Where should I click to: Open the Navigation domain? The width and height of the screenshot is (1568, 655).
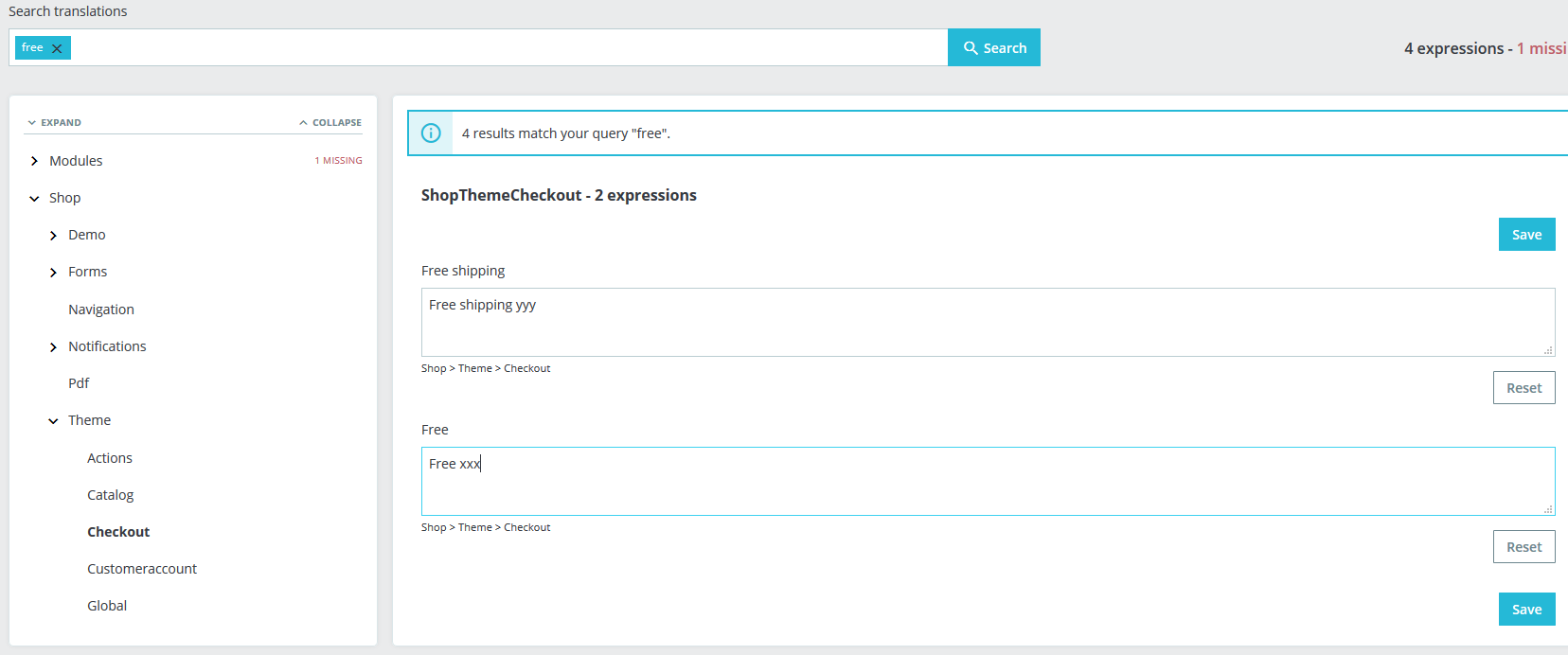tap(101, 310)
